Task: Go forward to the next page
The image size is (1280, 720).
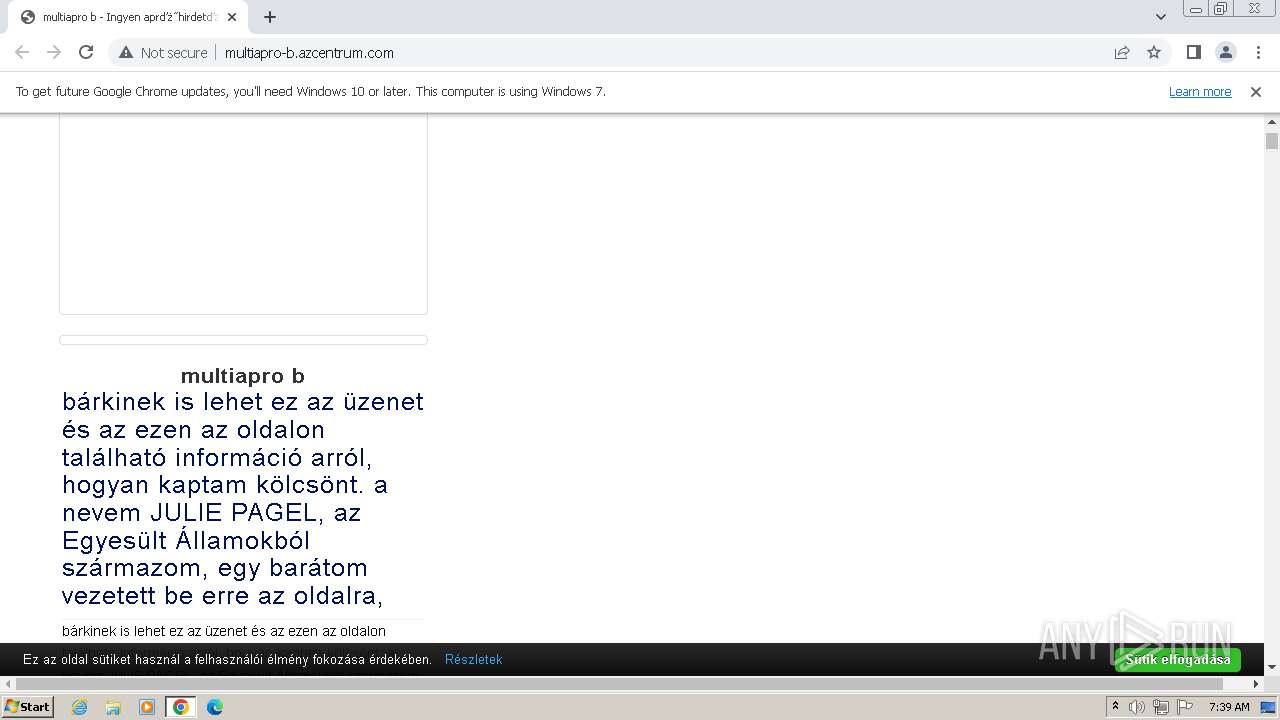Action: [54, 53]
